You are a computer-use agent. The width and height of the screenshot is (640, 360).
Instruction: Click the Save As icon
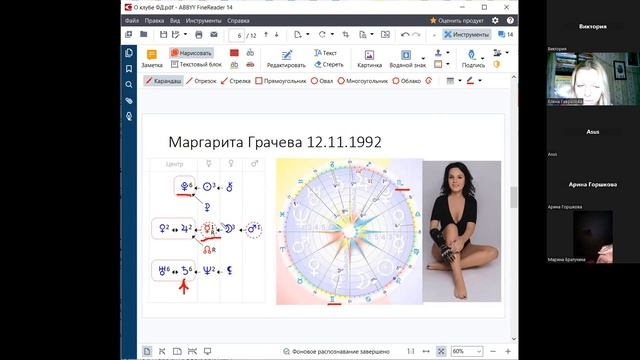[176, 35]
